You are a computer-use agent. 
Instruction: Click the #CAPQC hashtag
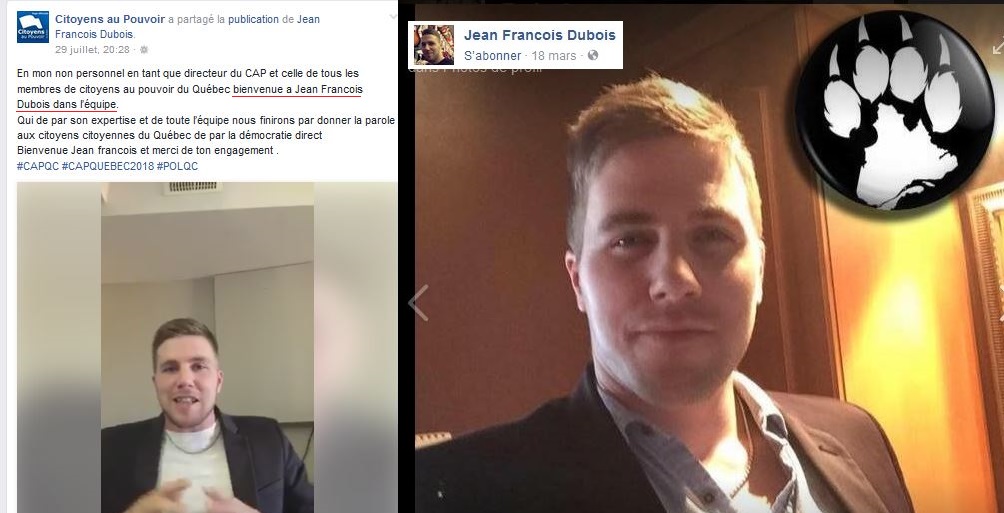(38, 166)
